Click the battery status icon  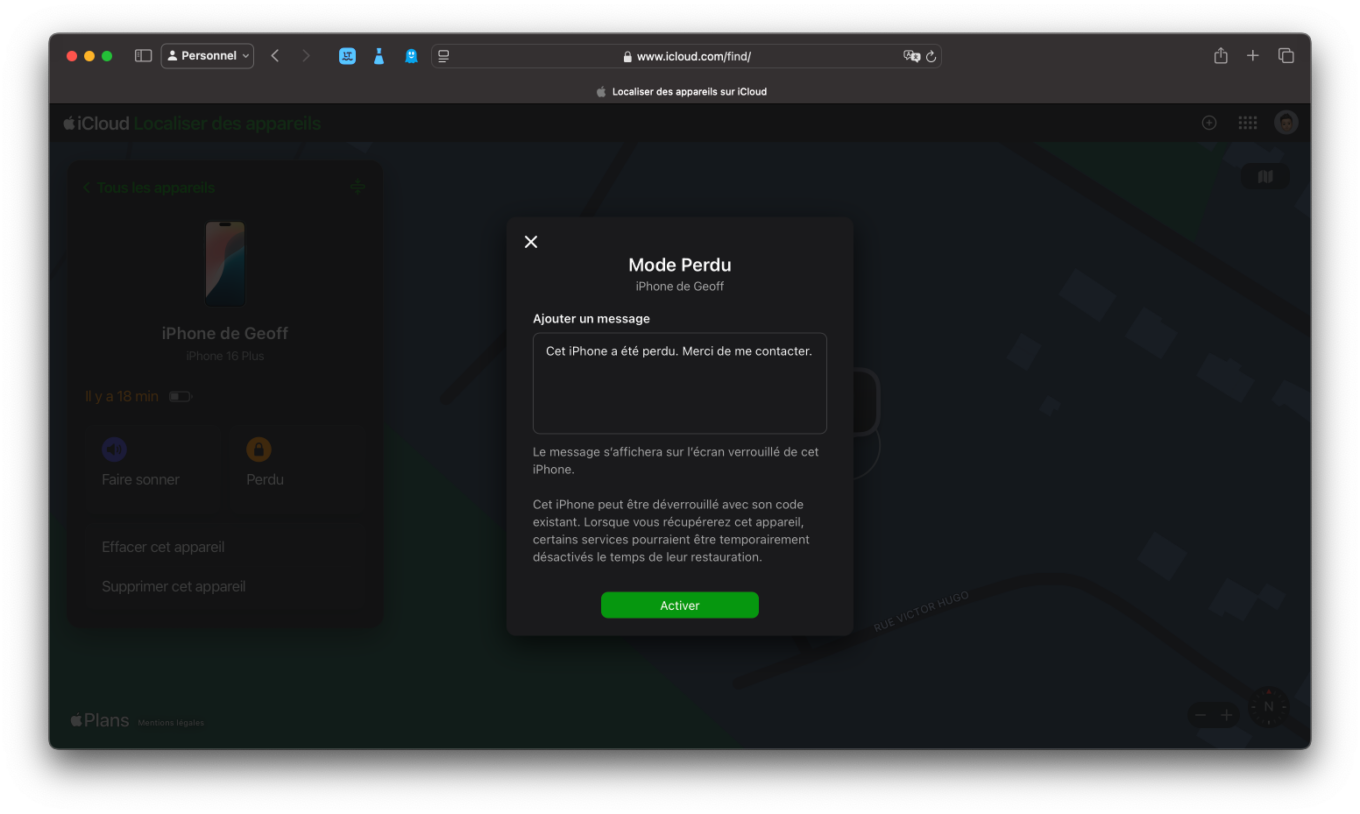pyautogui.click(x=180, y=397)
